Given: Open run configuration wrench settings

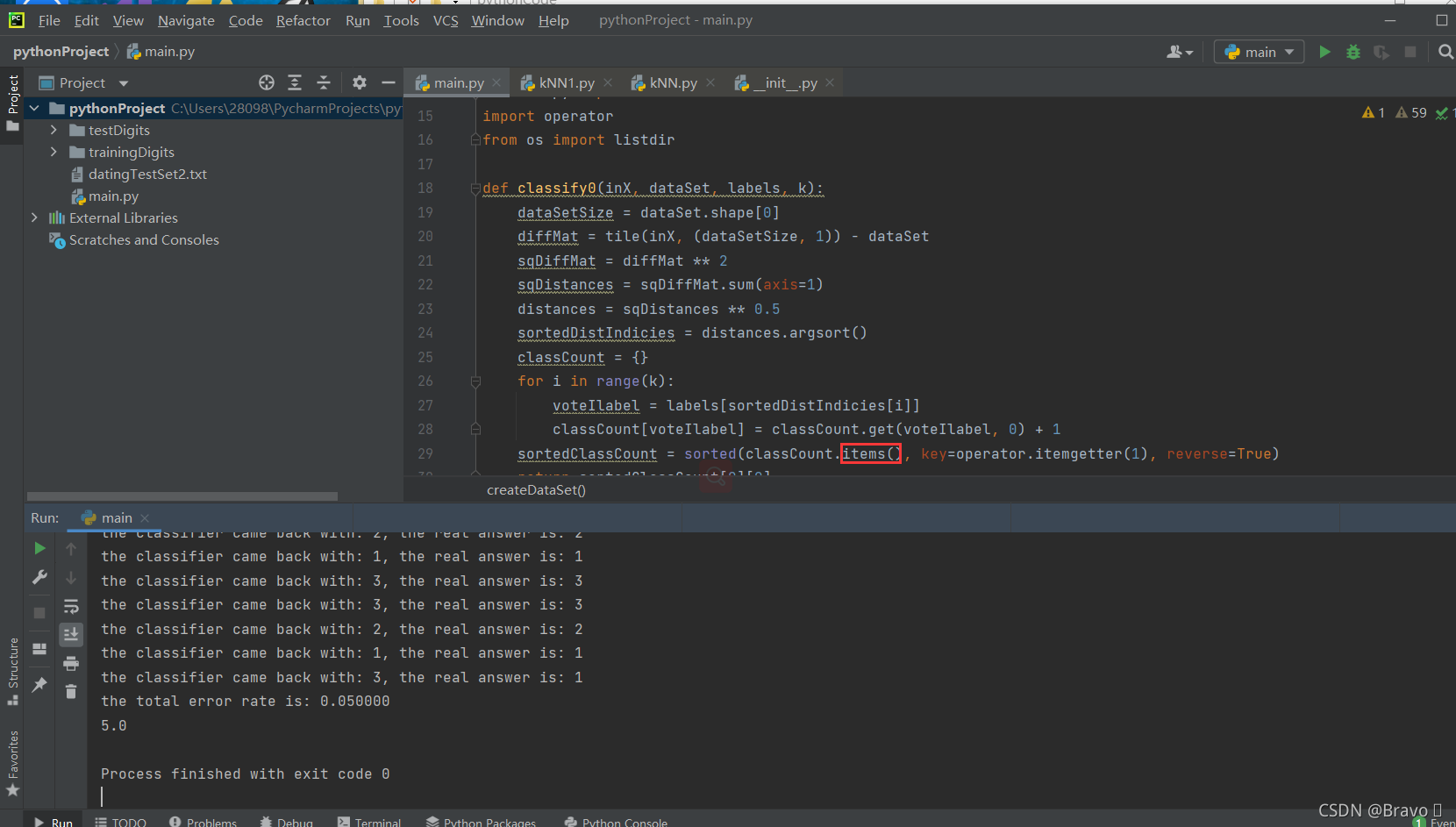Looking at the screenshot, I should 39,577.
